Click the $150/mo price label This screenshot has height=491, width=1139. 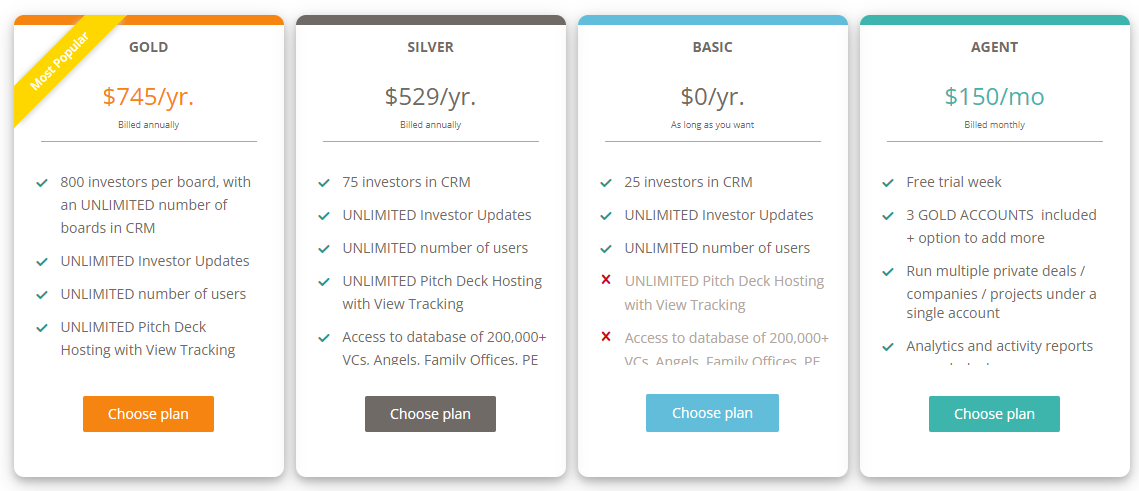point(994,97)
